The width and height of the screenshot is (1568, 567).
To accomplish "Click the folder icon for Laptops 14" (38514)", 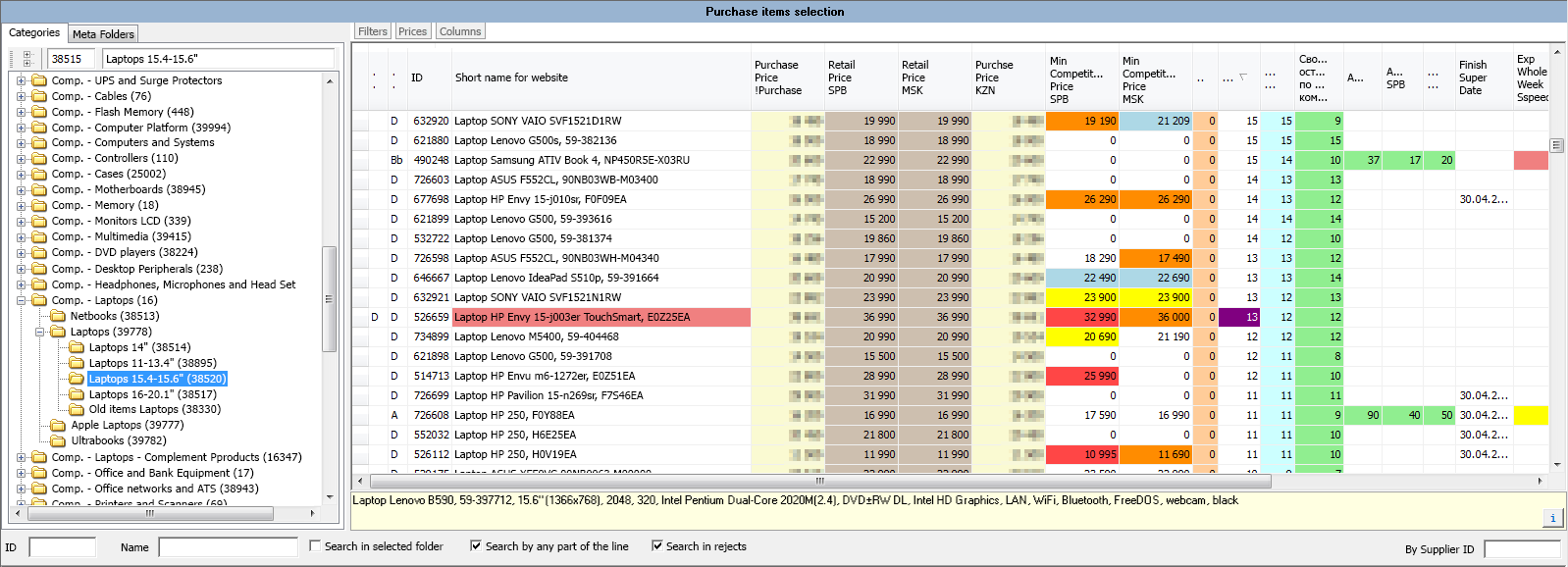I will point(77,347).
